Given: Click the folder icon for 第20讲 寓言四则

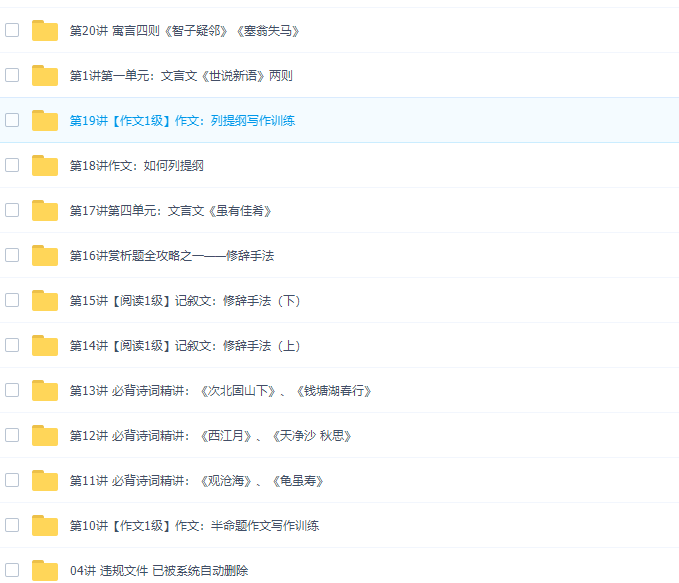Looking at the screenshot, I should (x=44, y=31).
